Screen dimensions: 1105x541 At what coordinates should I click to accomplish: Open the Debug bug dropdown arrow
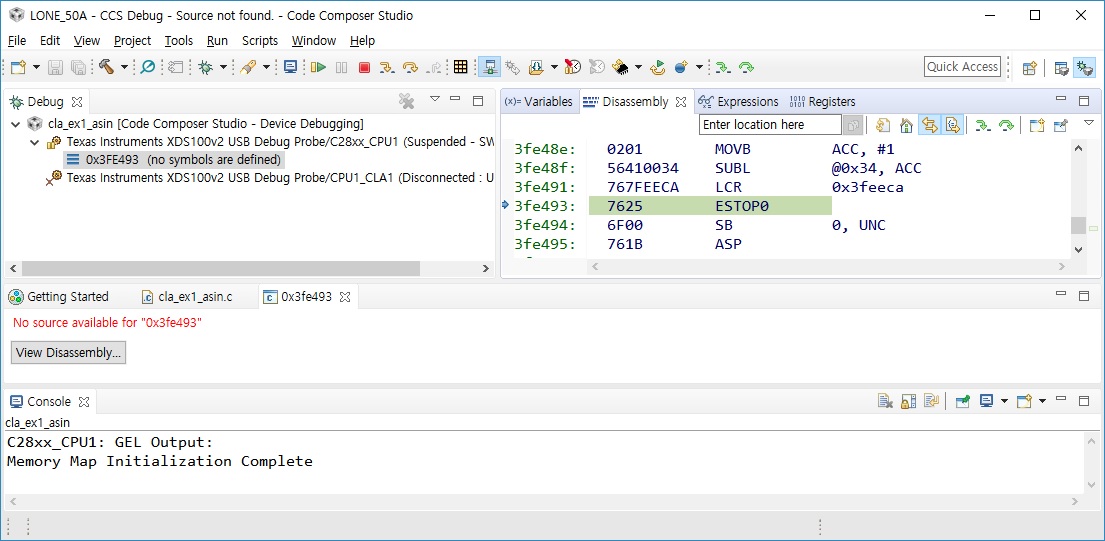pos(223,67)
